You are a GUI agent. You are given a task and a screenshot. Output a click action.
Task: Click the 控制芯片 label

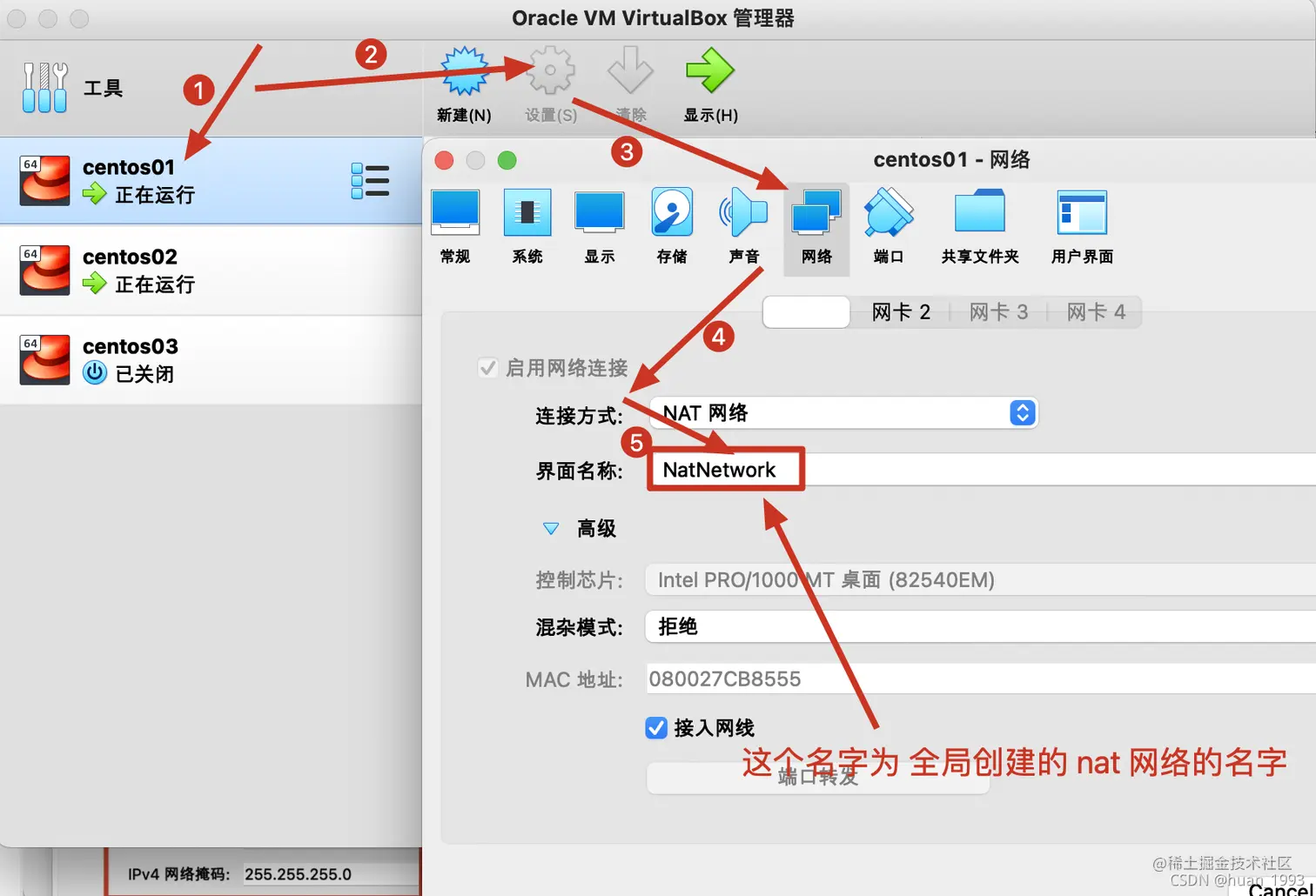click(x=579, y=580)
